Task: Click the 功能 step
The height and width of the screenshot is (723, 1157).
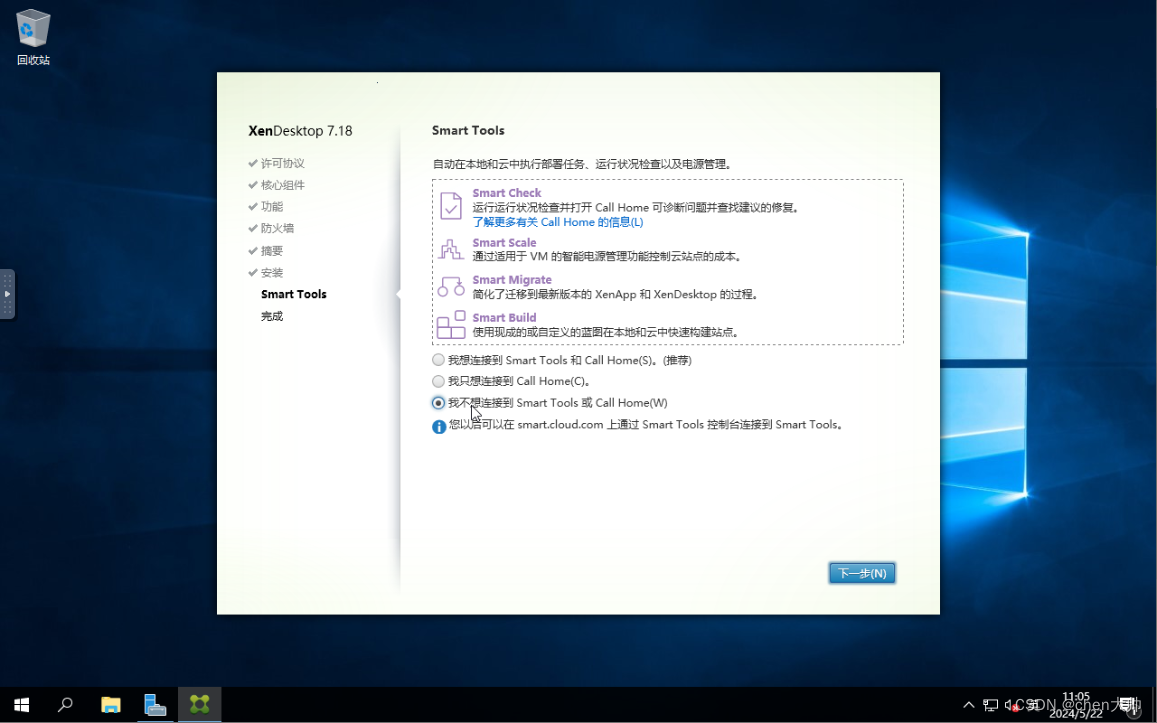Action: [272, 207]
